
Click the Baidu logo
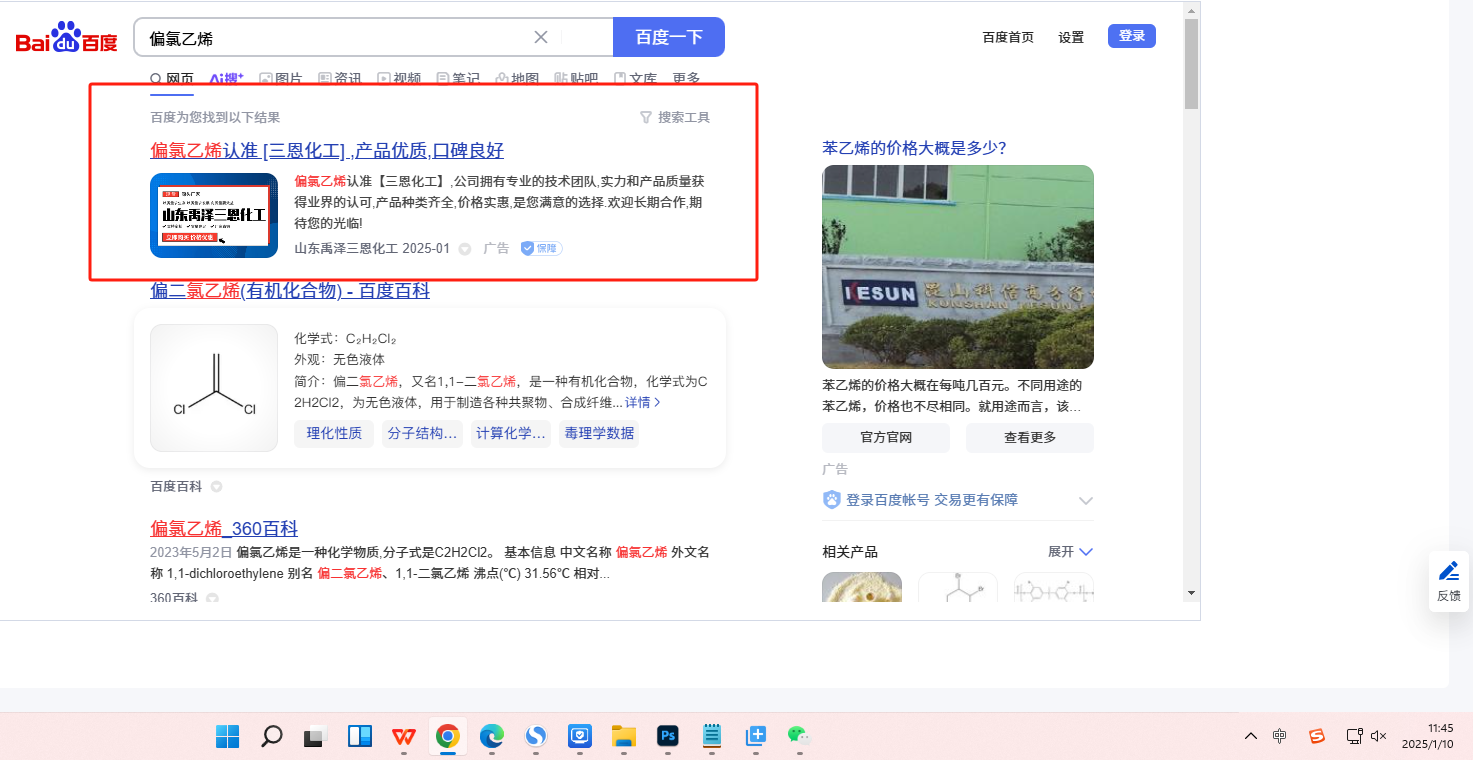(66, 39)
